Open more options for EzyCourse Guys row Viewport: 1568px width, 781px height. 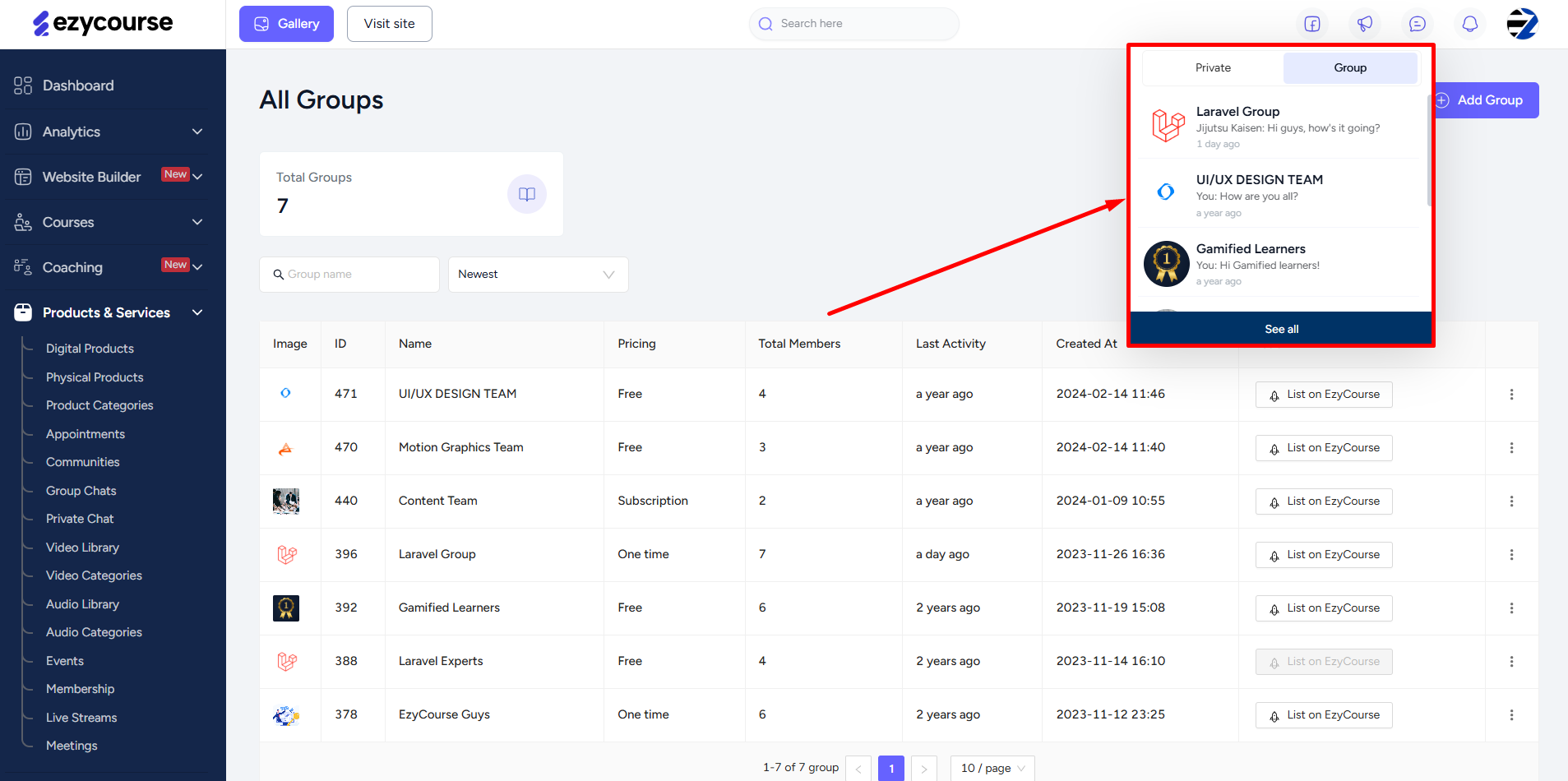pos(1511,715)
